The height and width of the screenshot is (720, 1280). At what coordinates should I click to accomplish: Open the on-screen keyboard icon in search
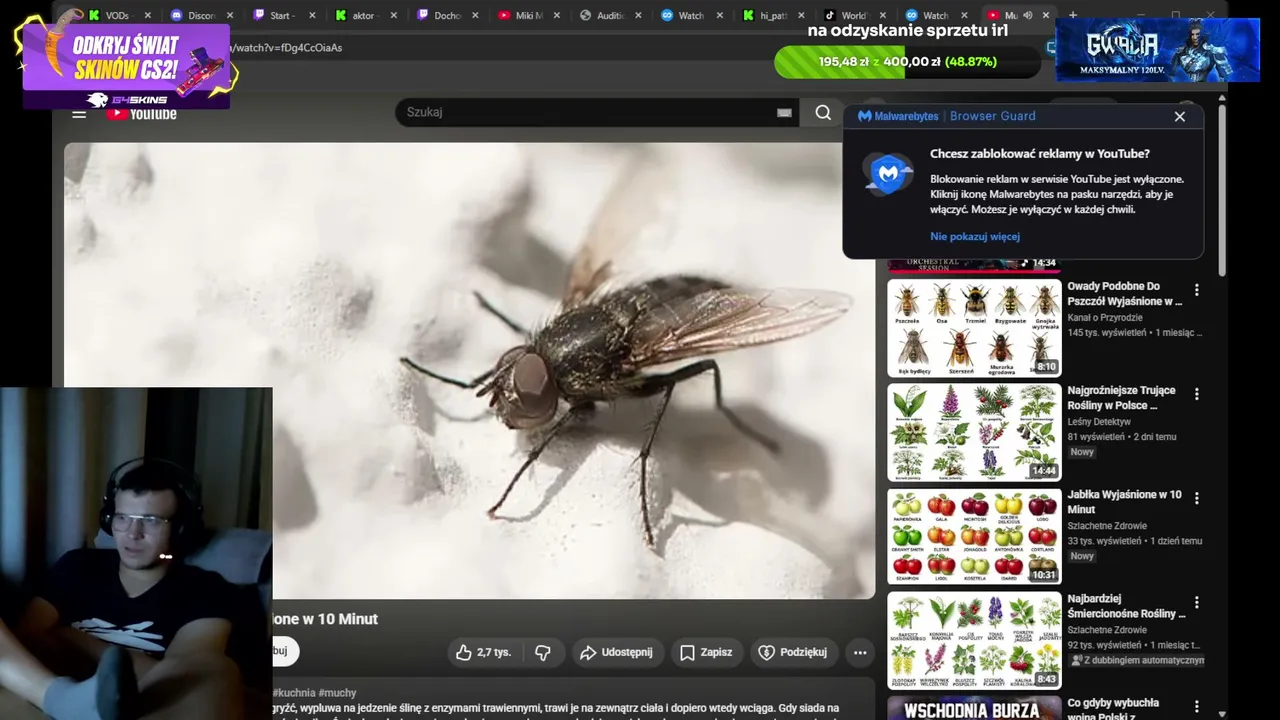784,113
